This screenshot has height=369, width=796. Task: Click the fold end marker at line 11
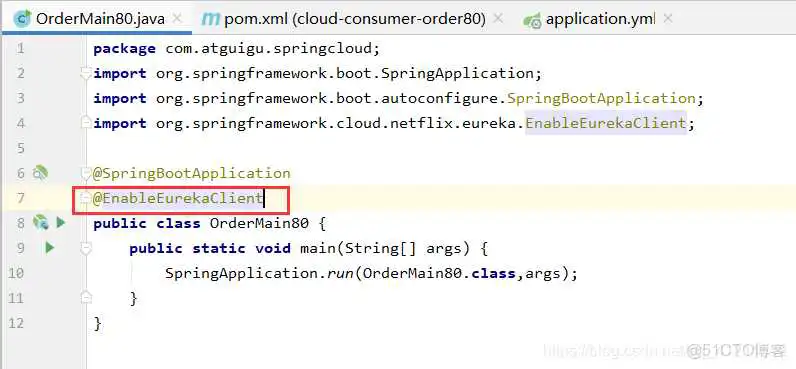pyautogui.click(x=86, y=298)
